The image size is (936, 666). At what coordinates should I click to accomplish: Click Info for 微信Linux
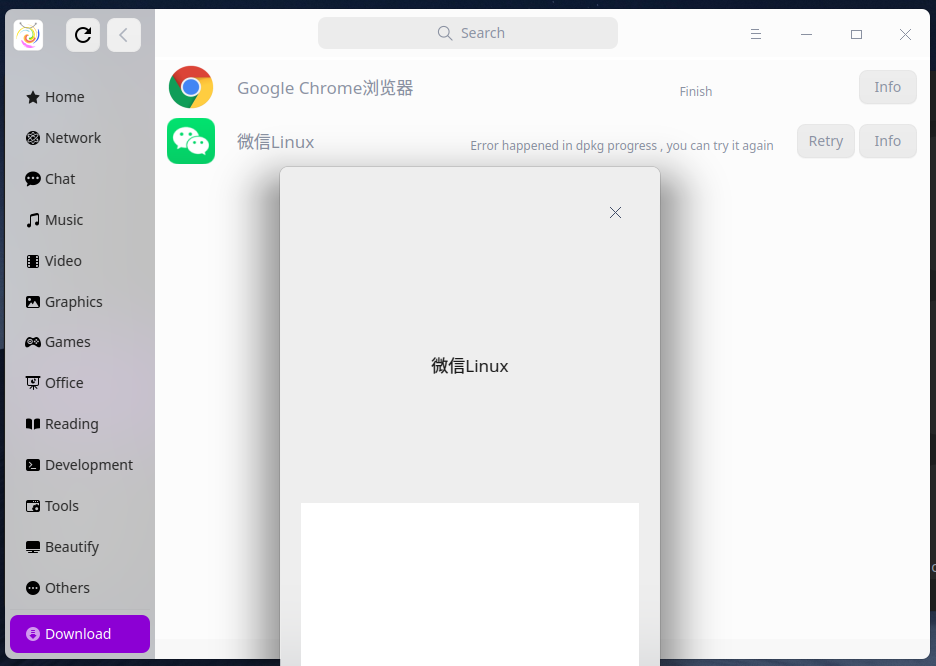coord(888,141)
